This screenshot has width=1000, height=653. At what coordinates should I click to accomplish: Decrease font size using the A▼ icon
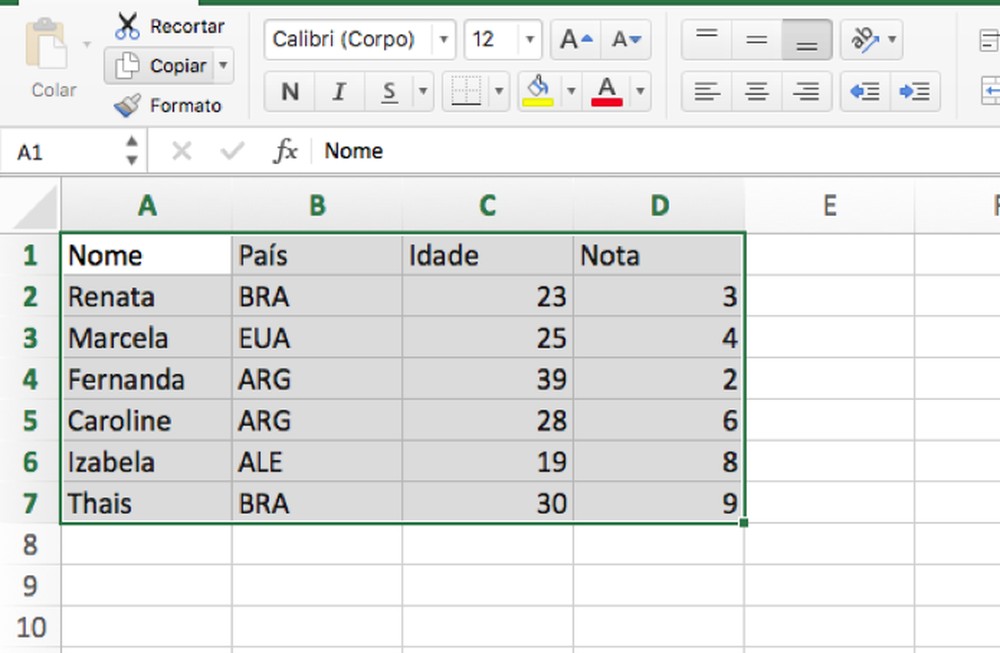point(625,37)
